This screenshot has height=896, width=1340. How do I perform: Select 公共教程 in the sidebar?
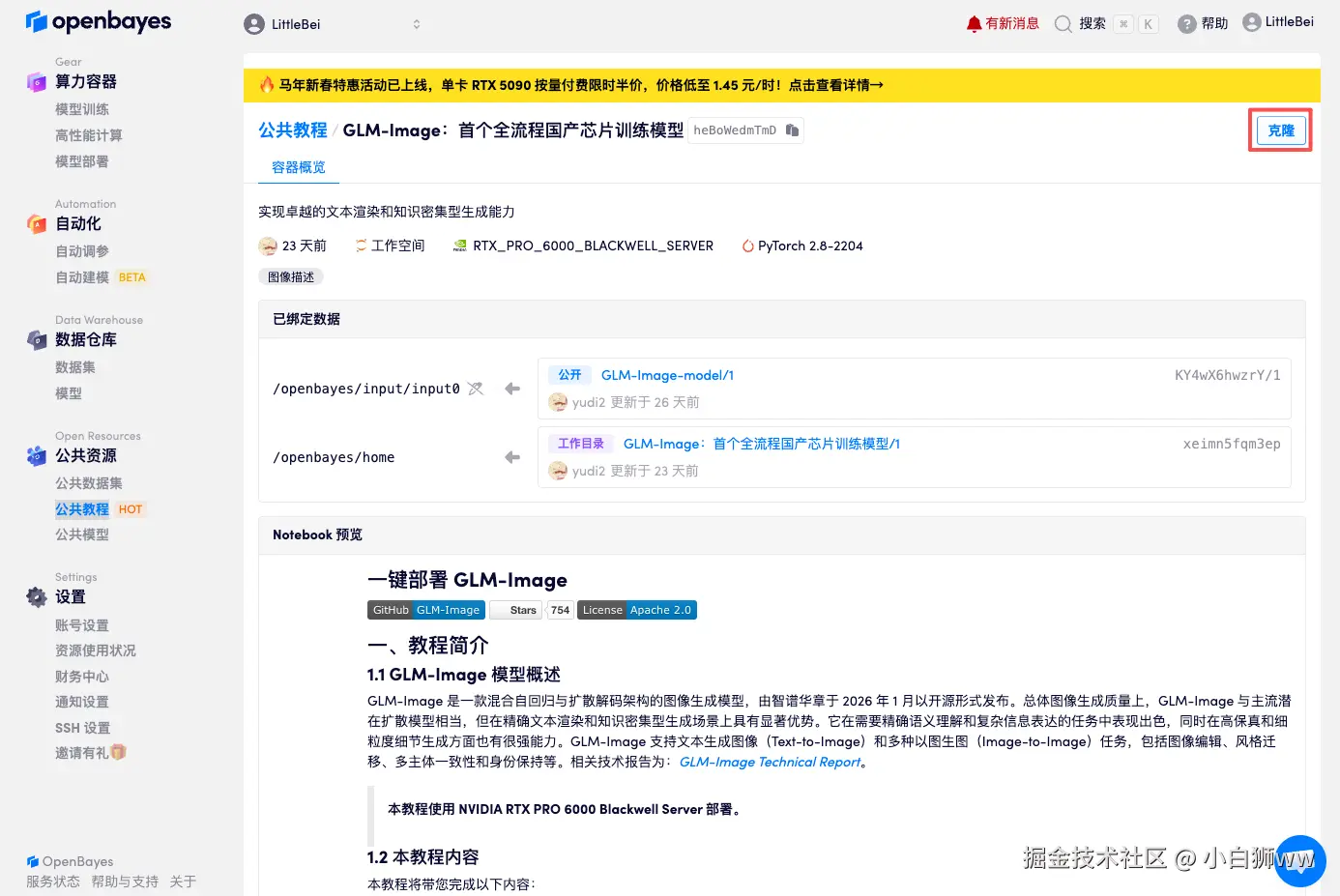click(82, 509)
